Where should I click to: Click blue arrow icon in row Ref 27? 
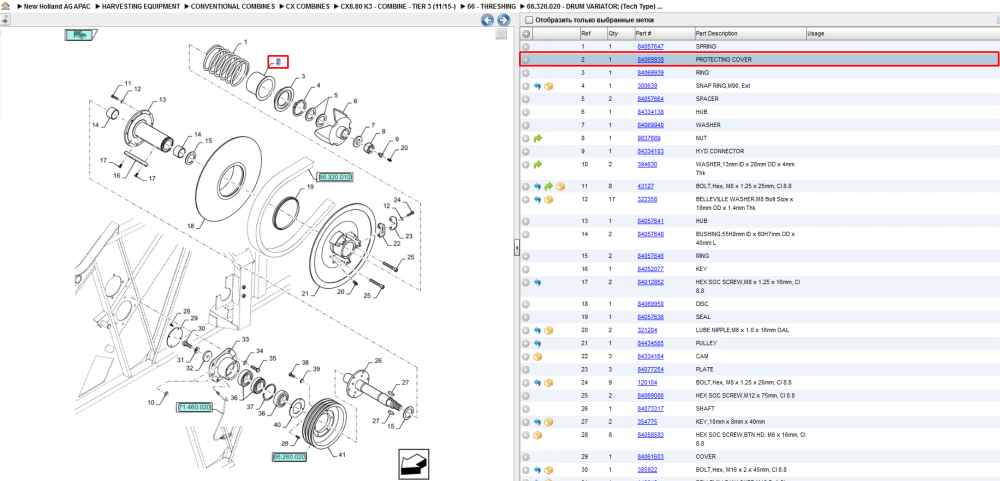(x=538, y=422)
